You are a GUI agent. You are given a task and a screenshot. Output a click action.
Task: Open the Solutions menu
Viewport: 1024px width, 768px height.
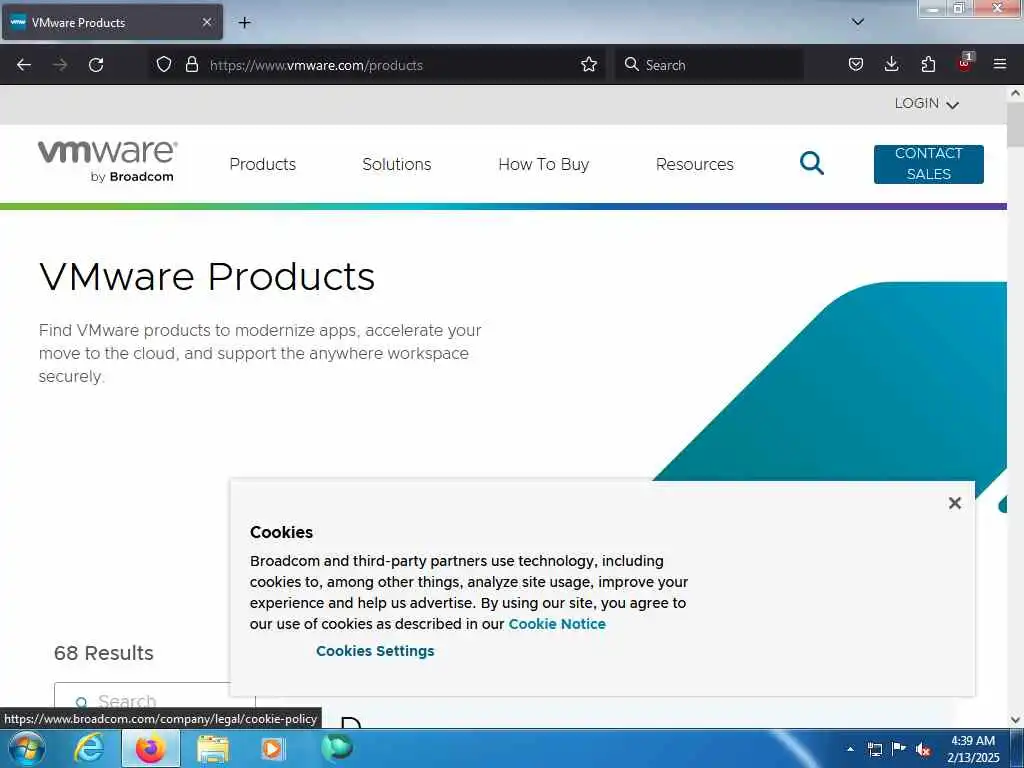click(x=396, y=164)
